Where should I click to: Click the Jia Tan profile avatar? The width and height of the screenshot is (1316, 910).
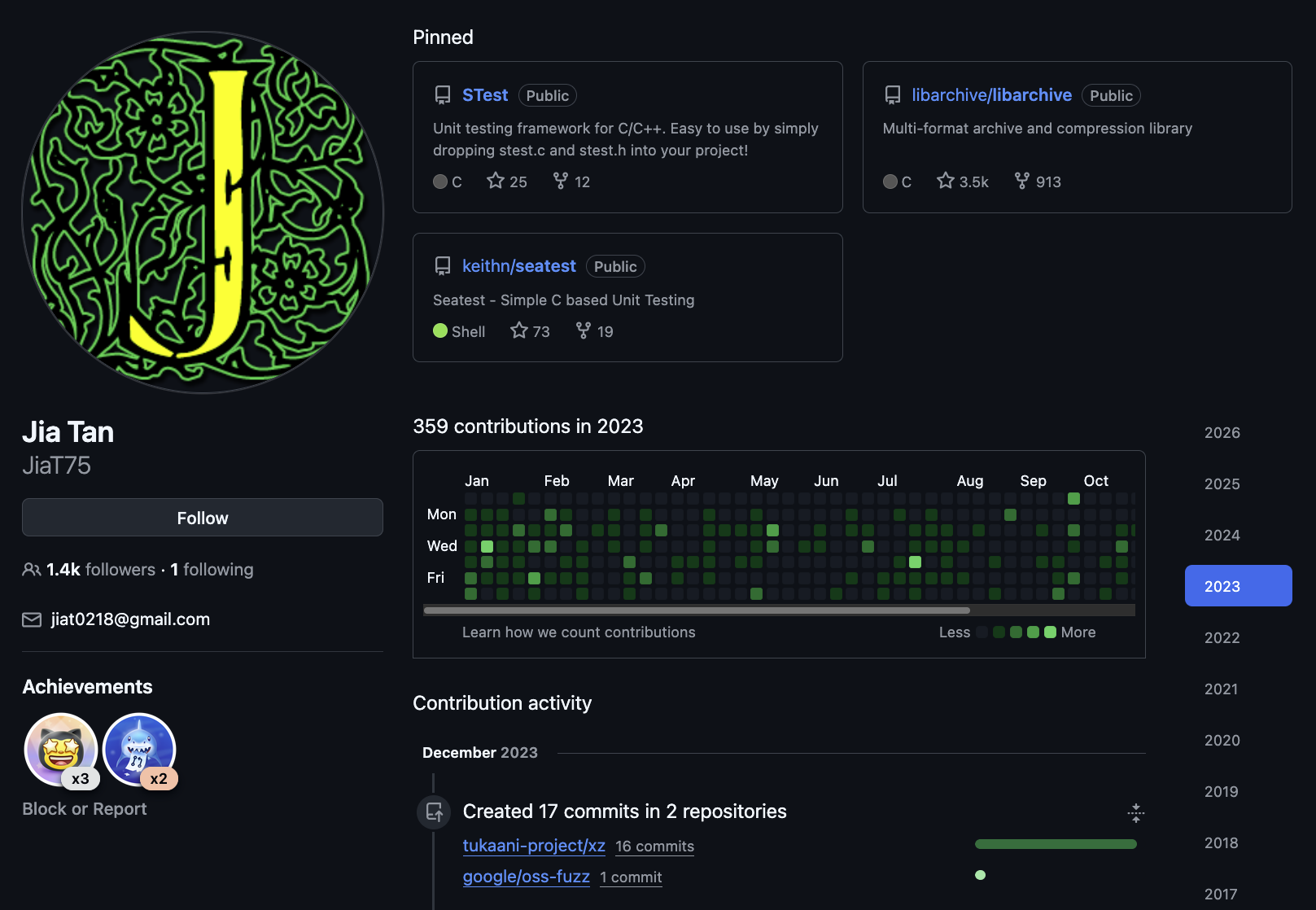tap(203, 212)
